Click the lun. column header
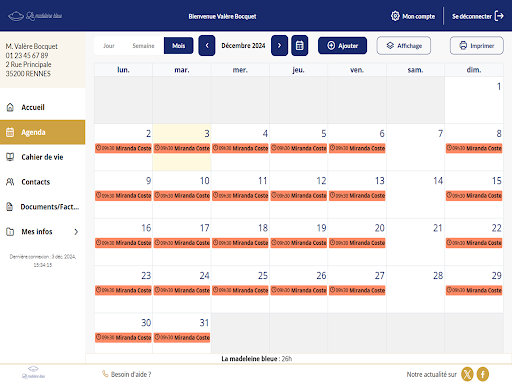Image resolution: width=512 pixels, height=384 pixels. point(123,70)
